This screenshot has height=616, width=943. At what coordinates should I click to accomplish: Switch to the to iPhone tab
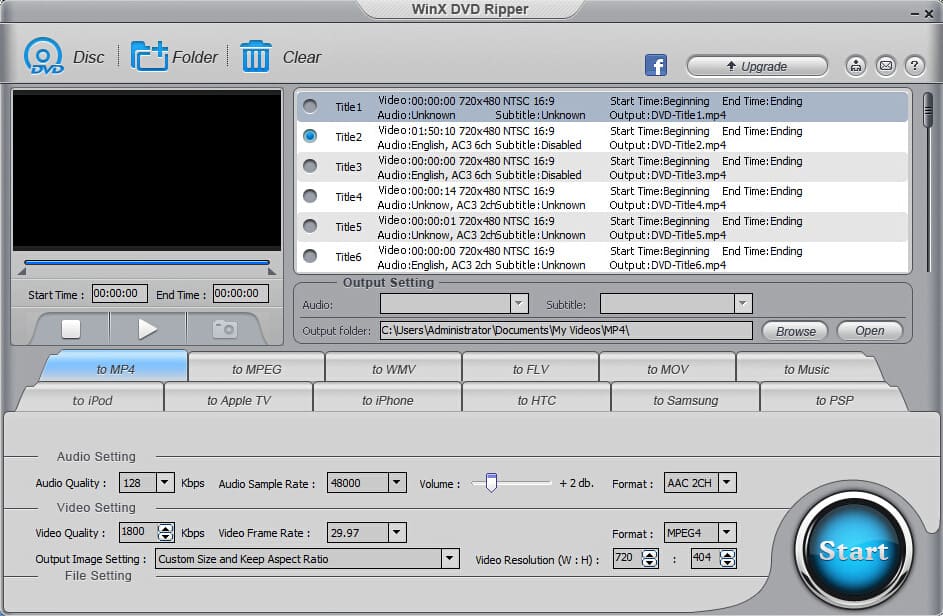click(x=388, y=400)
